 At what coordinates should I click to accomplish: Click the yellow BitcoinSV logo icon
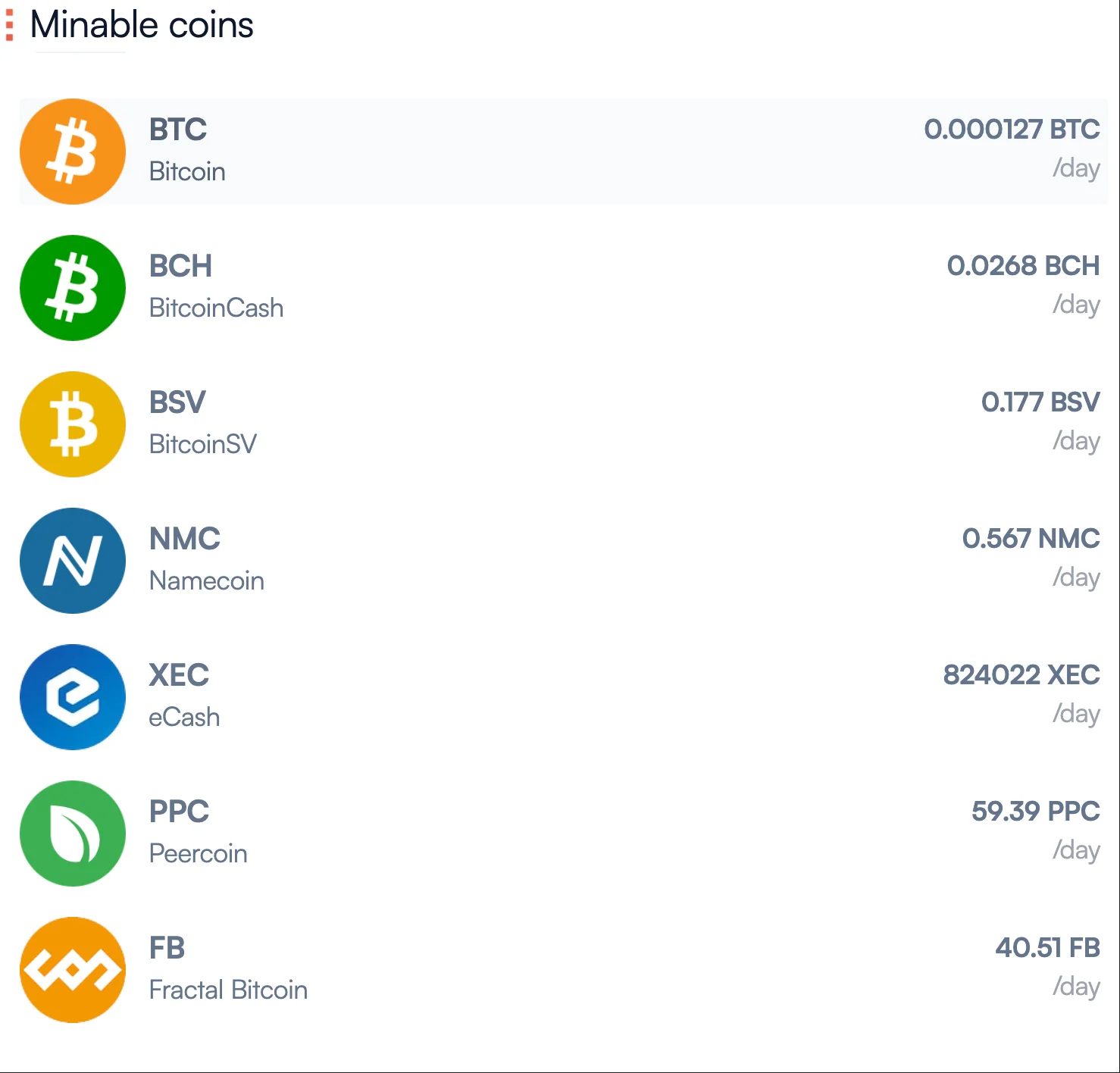pyautogui.click(x=73, y=424)
